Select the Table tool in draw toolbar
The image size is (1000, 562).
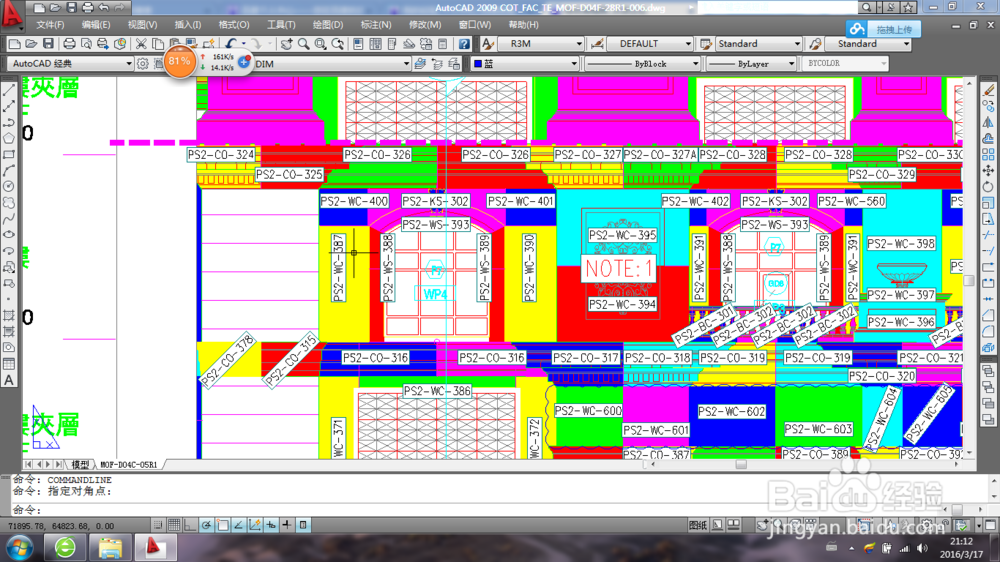(9, 364)
